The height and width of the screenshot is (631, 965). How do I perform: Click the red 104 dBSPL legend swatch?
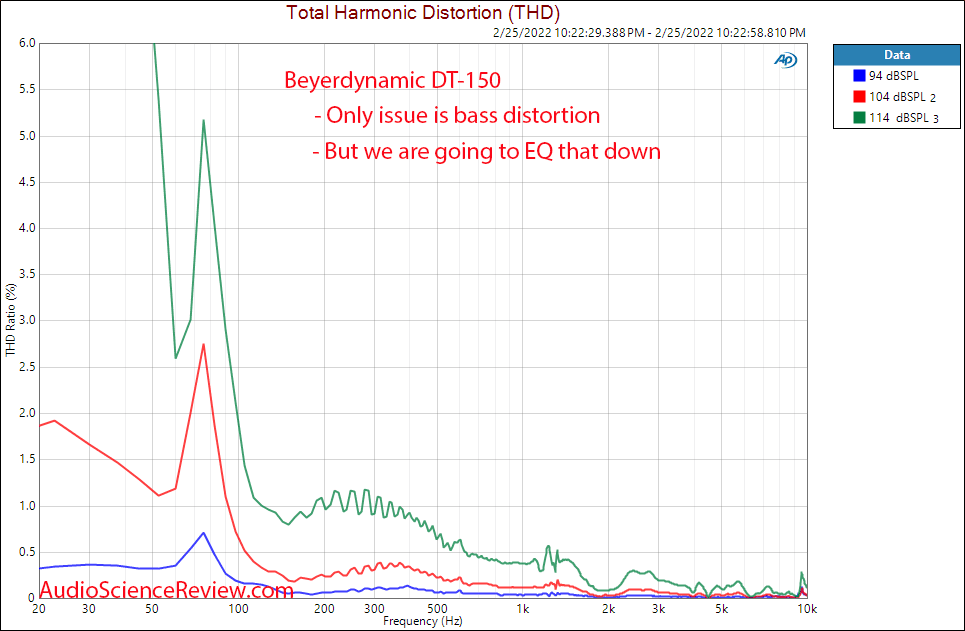point(859,97)
